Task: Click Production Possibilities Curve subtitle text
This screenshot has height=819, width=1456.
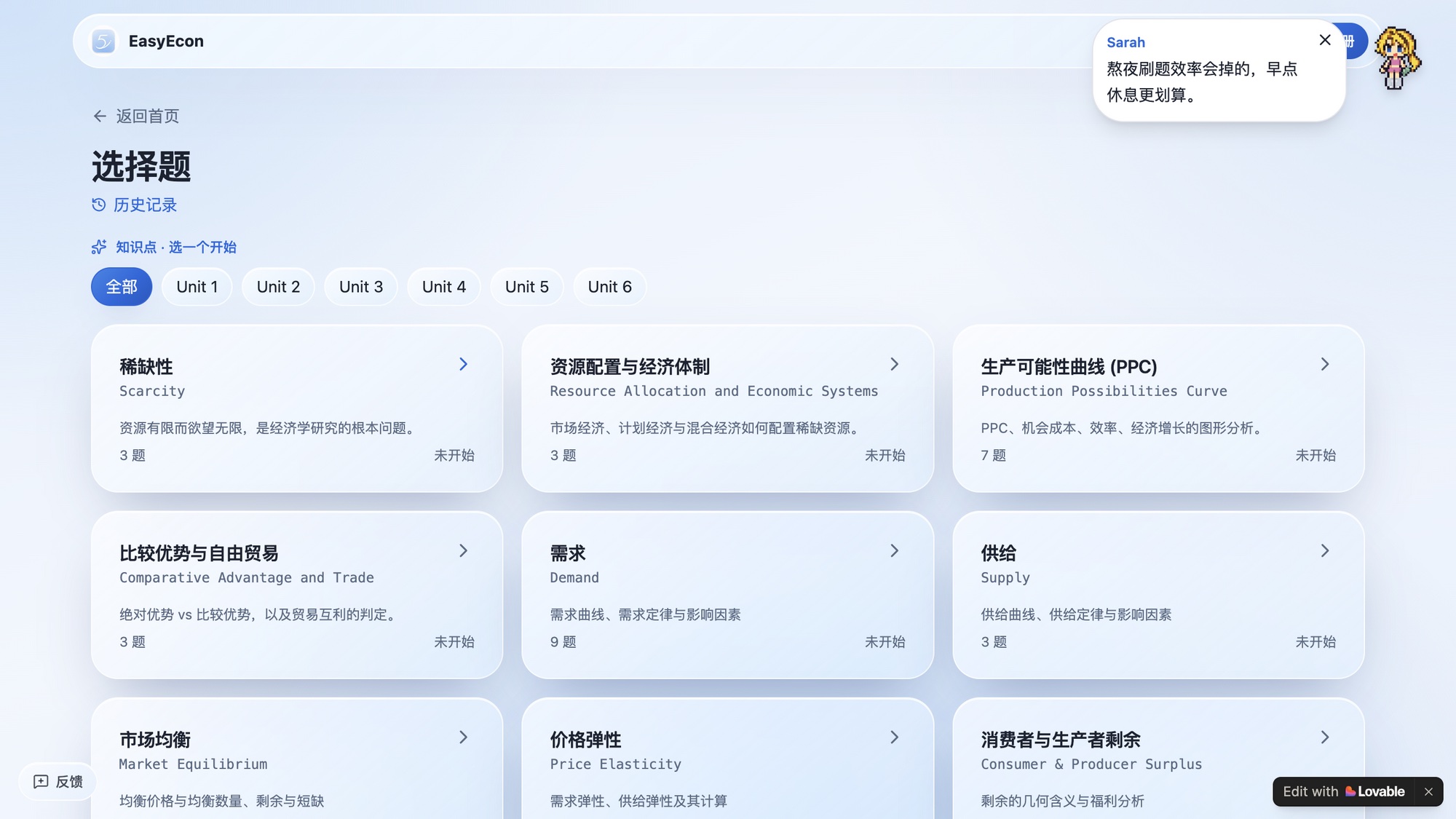Action: click(x=1104, y=391)
